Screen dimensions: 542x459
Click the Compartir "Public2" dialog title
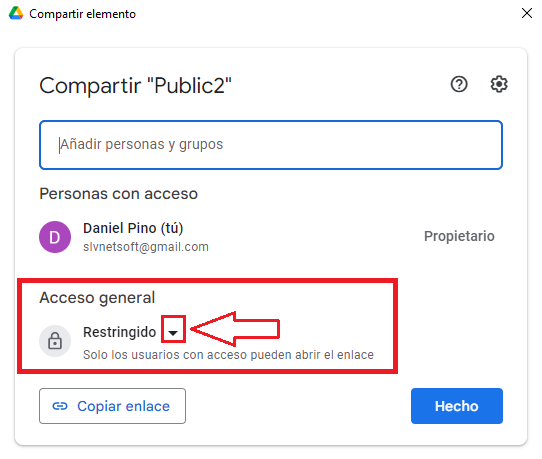(136, 85)
